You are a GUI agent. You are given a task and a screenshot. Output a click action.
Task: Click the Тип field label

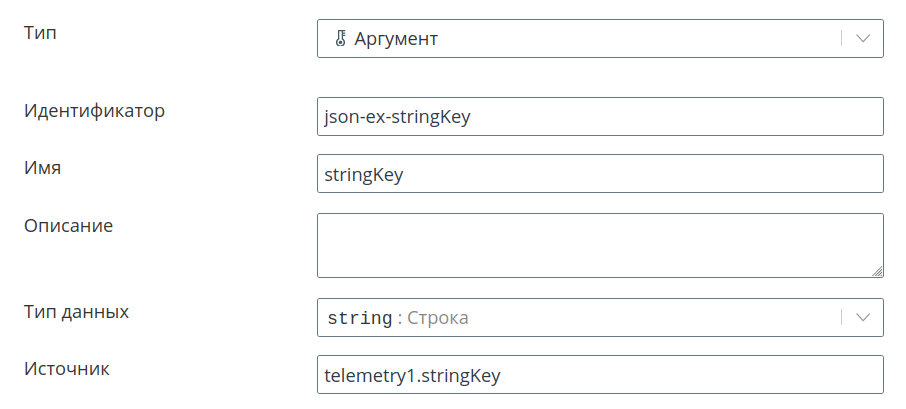click(40, 32)
